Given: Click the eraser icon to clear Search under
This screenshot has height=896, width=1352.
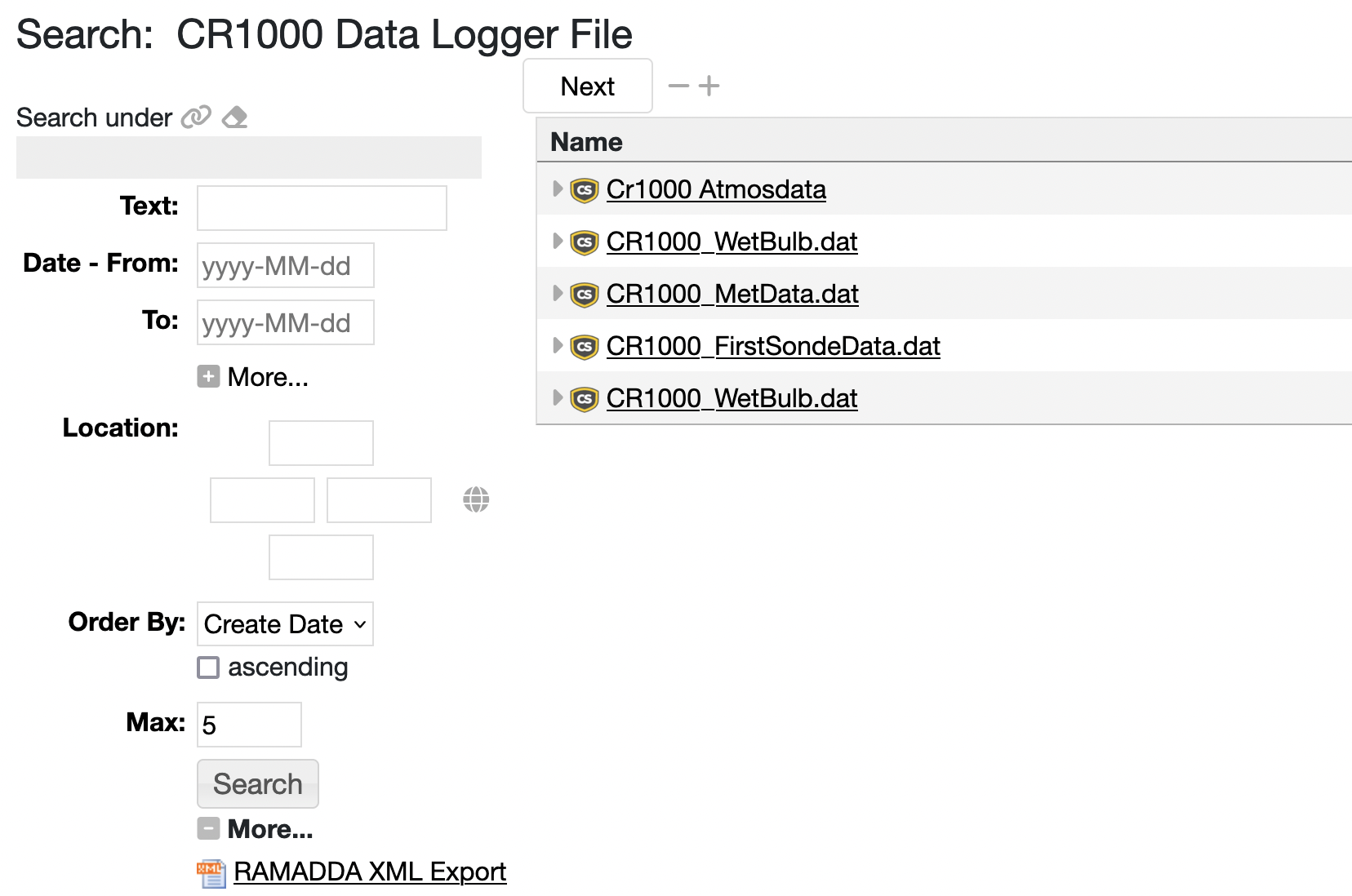Looking at the screenshot, I should pyautogui.click(x=235, y=118).
